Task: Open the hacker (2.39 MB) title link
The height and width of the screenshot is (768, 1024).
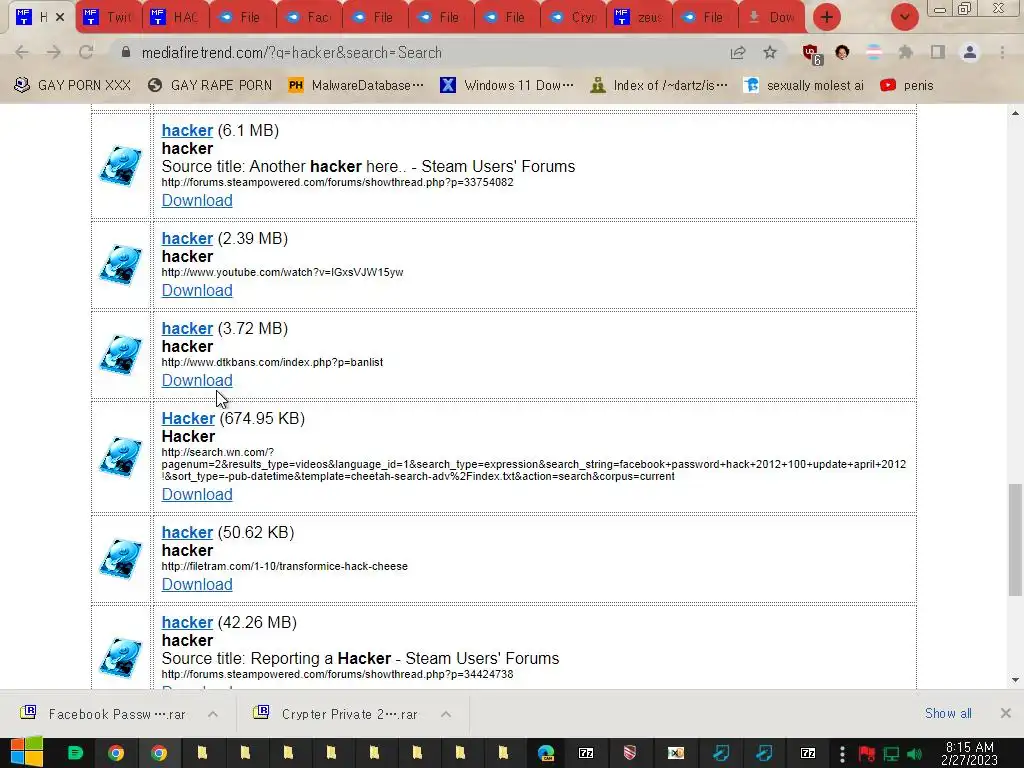Action: pyautogui.click(x=187, y=238)
